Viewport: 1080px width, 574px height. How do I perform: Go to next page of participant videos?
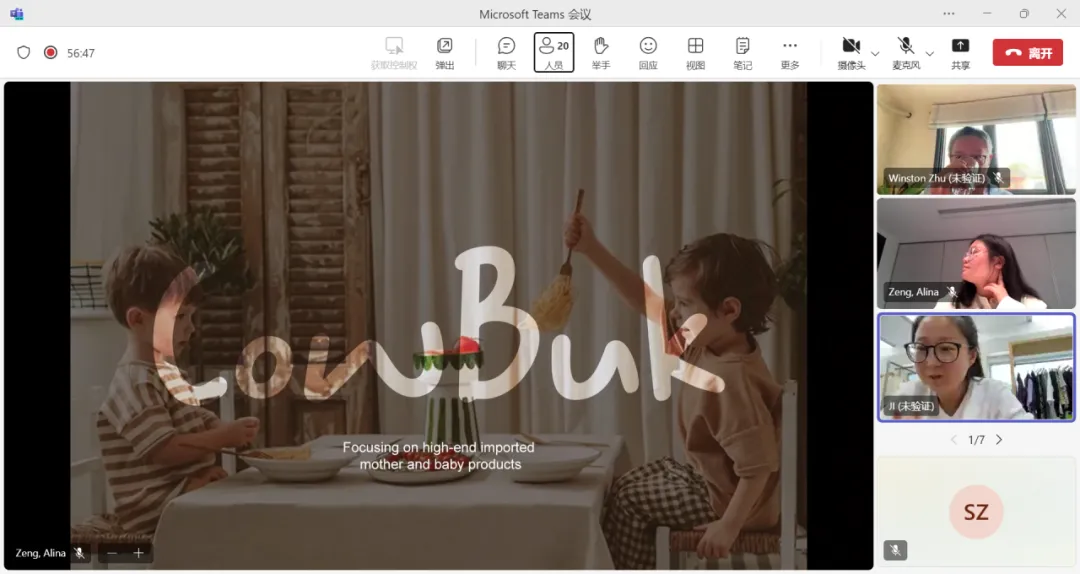click(999, 440)
